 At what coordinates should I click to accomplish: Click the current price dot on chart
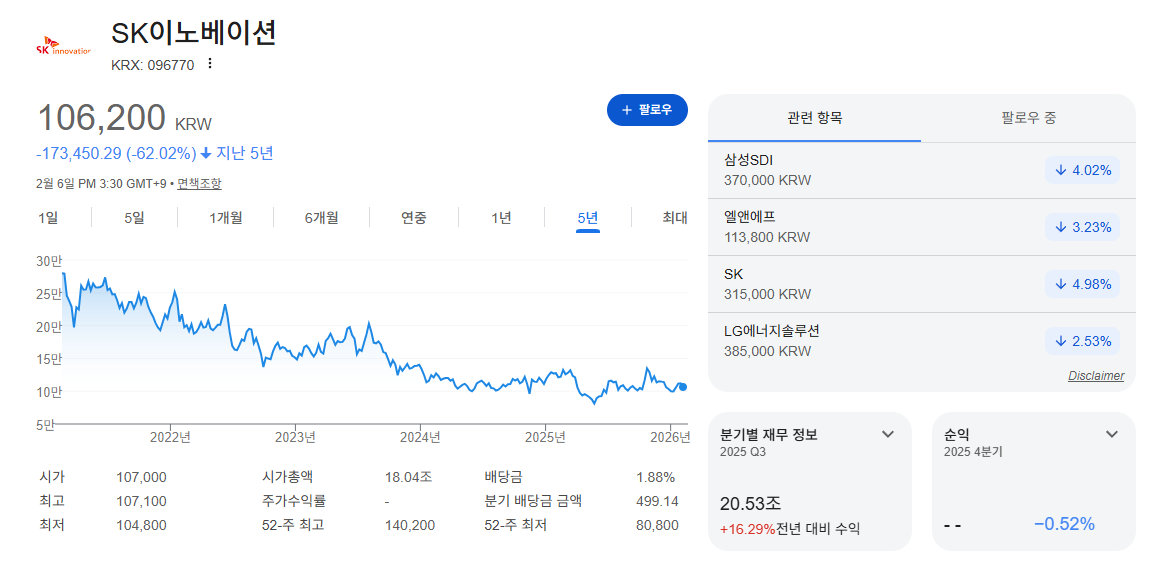point(683,387)
